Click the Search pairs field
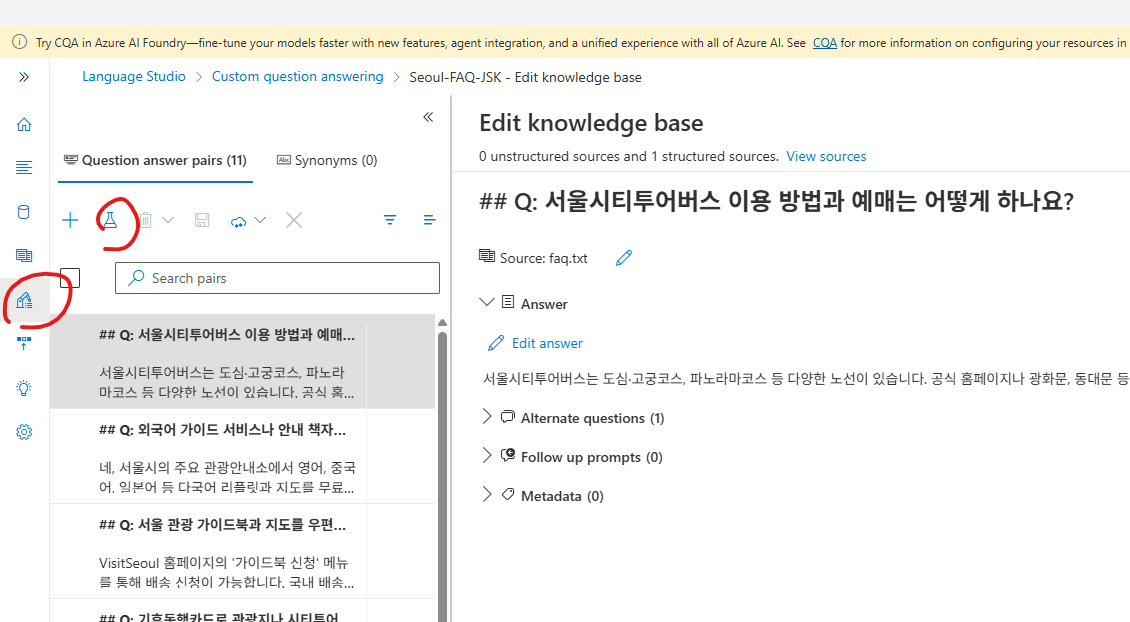Viewport: 1130px width, 622px height. coord(277,278)
